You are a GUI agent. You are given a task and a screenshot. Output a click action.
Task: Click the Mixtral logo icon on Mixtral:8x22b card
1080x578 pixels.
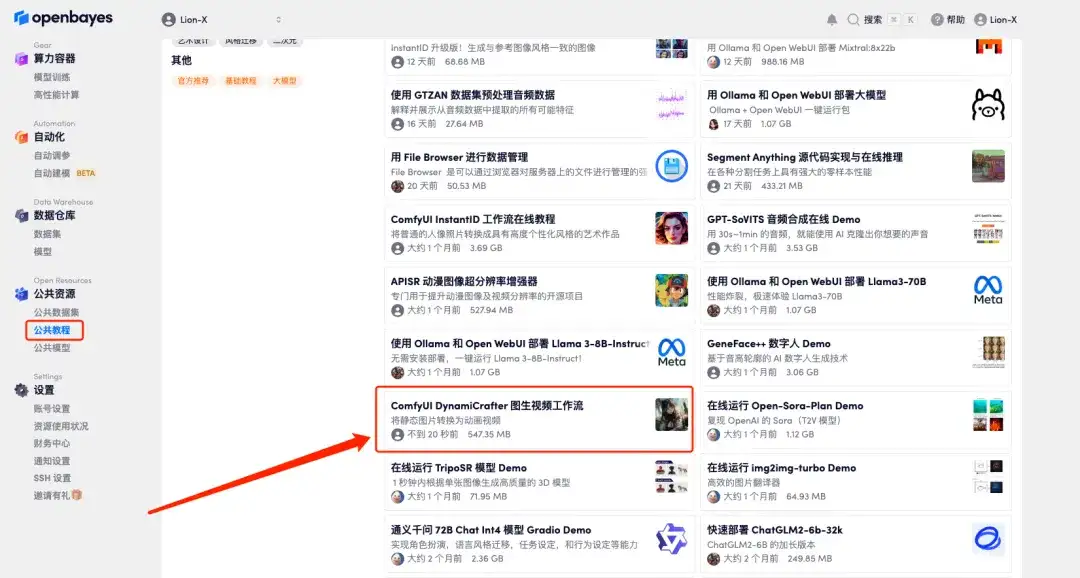[x=988, y=46]
